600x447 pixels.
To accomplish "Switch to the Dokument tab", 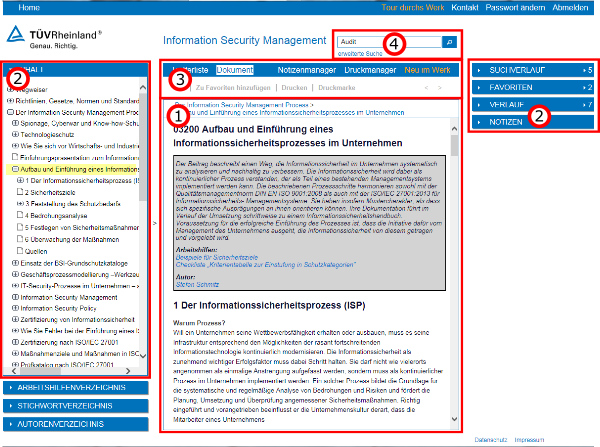I will (235, 70).
